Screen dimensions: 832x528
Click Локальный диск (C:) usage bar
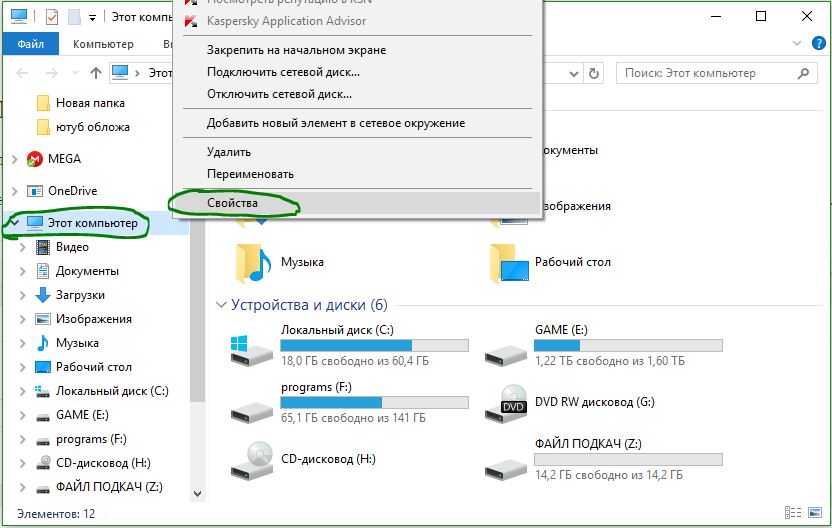click(375, 346)
